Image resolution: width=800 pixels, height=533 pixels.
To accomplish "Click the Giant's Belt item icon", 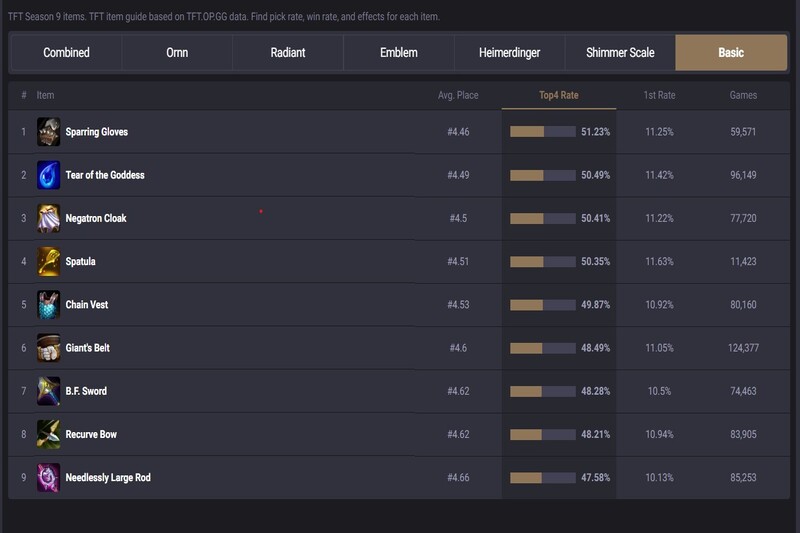I will tap(48, 348).
